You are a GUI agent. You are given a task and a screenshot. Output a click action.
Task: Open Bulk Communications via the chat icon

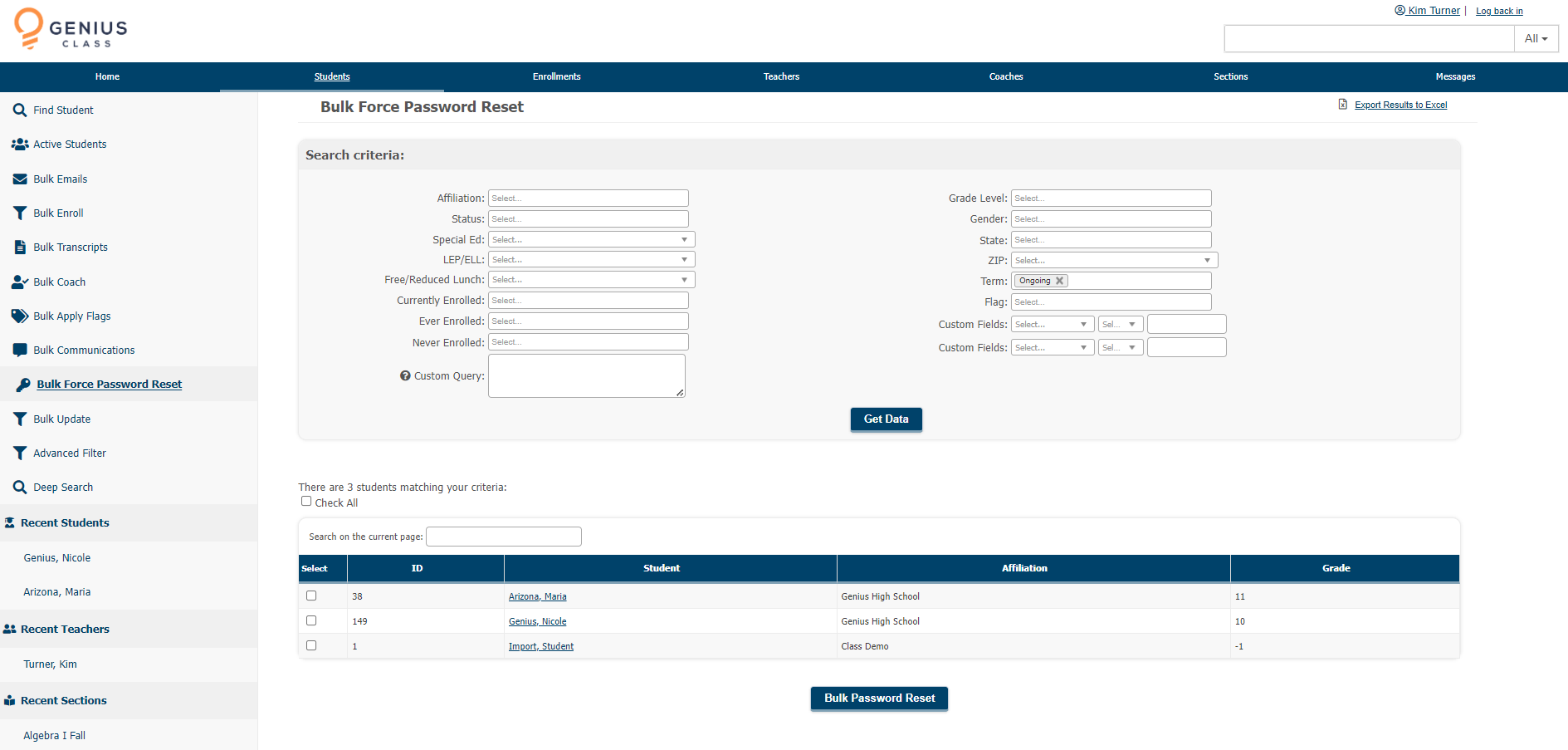pos(20,350)
